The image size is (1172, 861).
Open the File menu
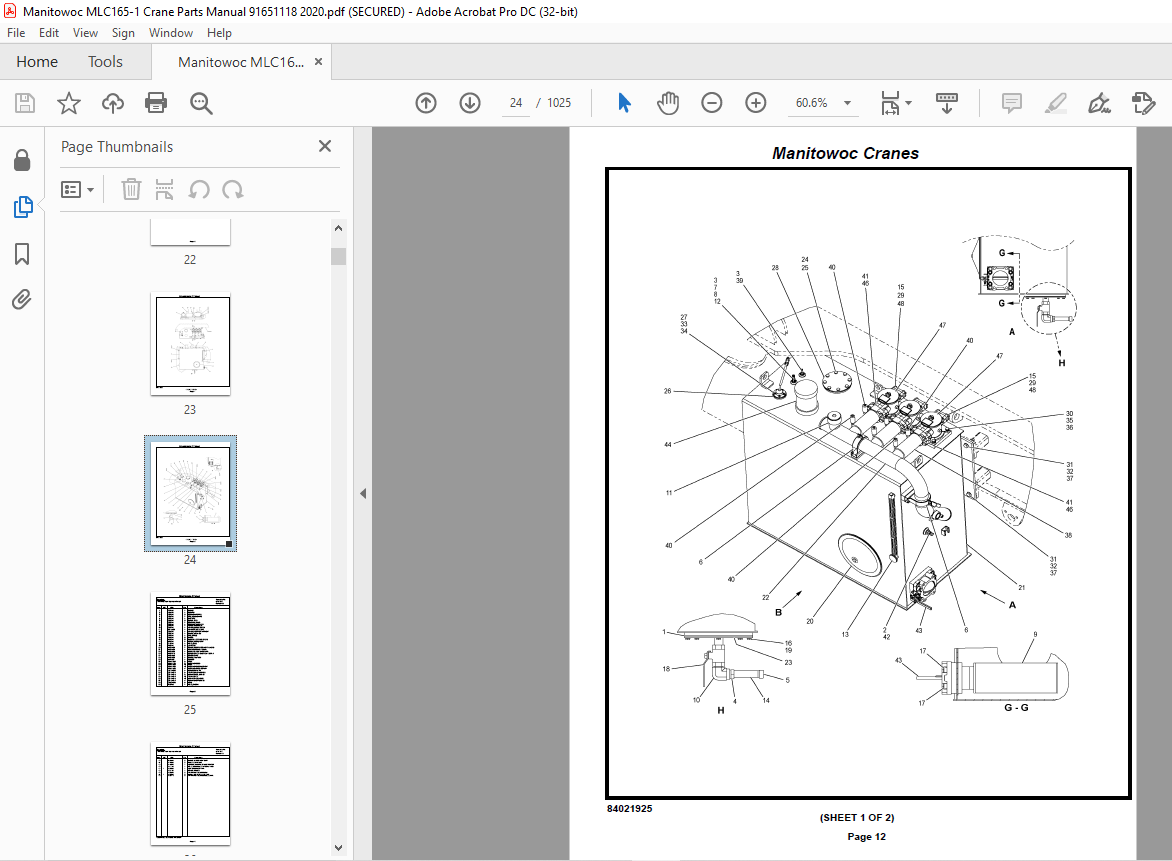(16, 33)
